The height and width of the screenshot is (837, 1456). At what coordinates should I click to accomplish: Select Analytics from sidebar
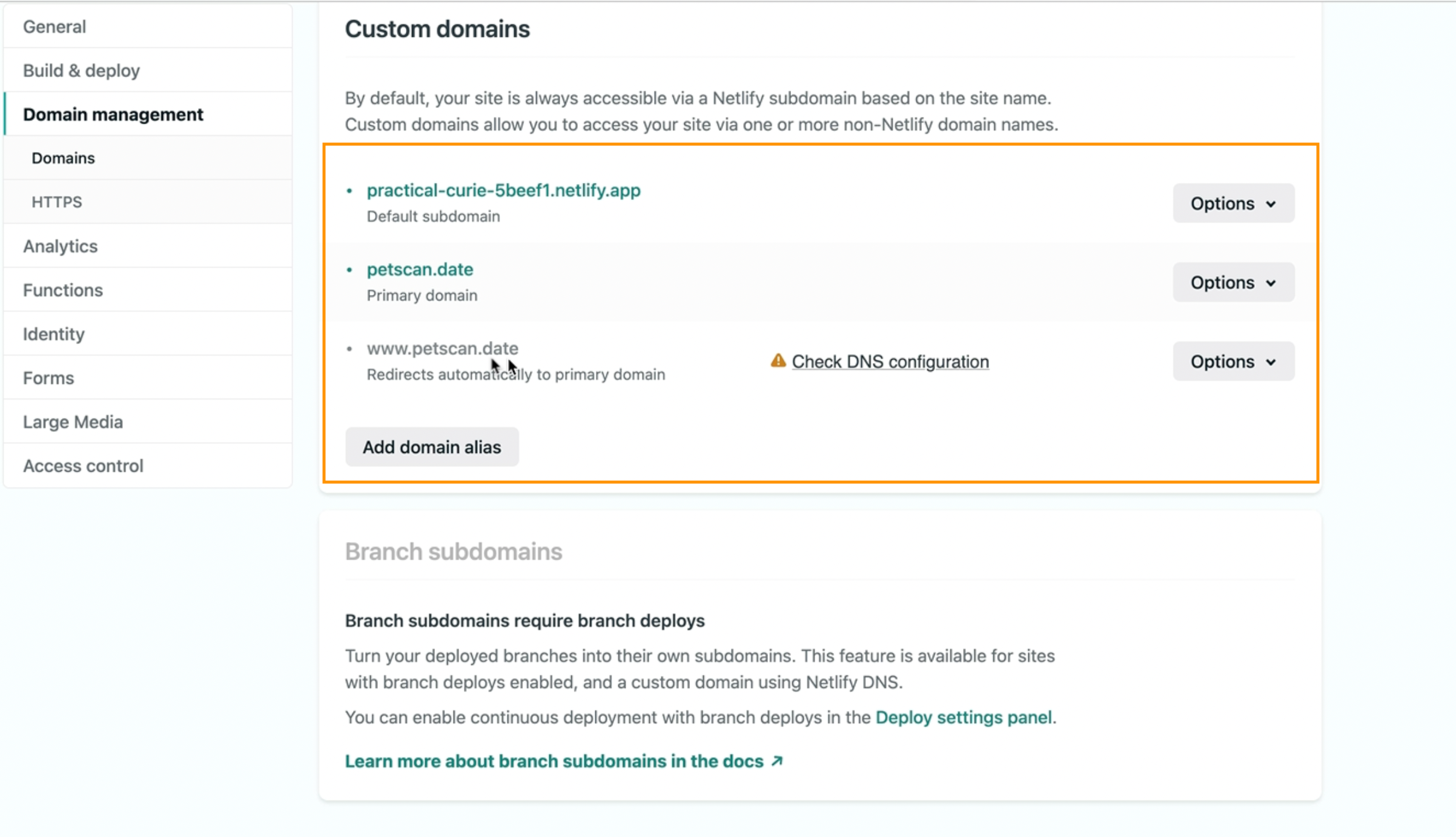coord(60,246)
